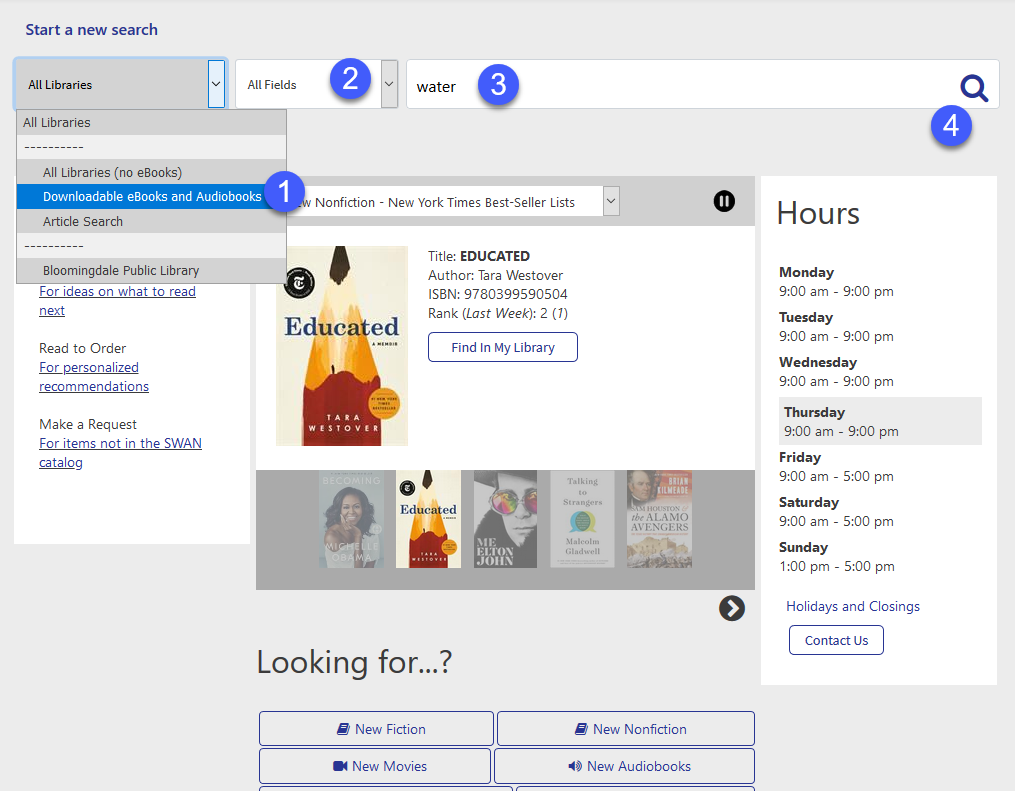Click the large Educated book cover image
Screen dimensions: 1015x791
click(342, 346)
